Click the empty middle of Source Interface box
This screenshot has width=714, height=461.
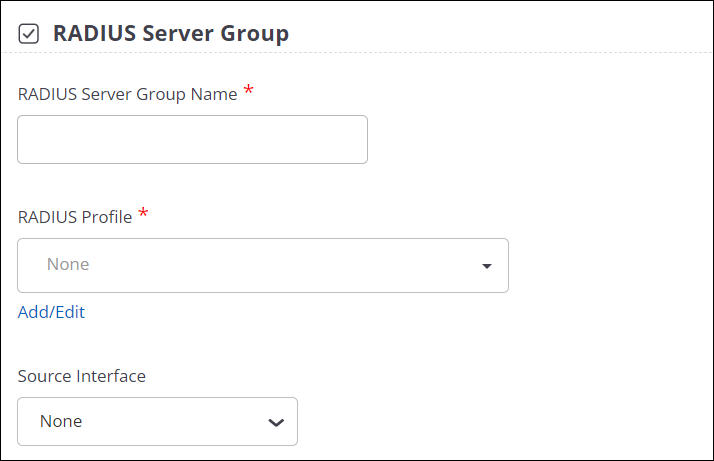pos(175,421)
